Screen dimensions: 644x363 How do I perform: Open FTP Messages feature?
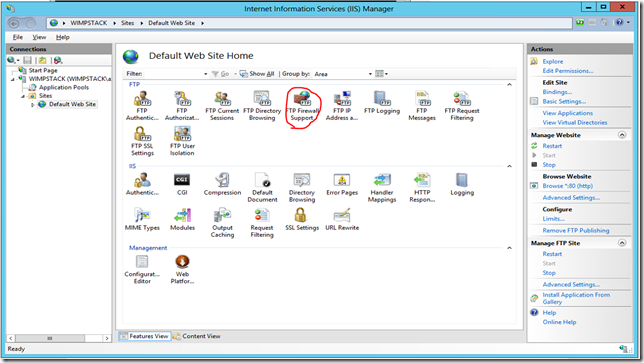pos(422,106)
